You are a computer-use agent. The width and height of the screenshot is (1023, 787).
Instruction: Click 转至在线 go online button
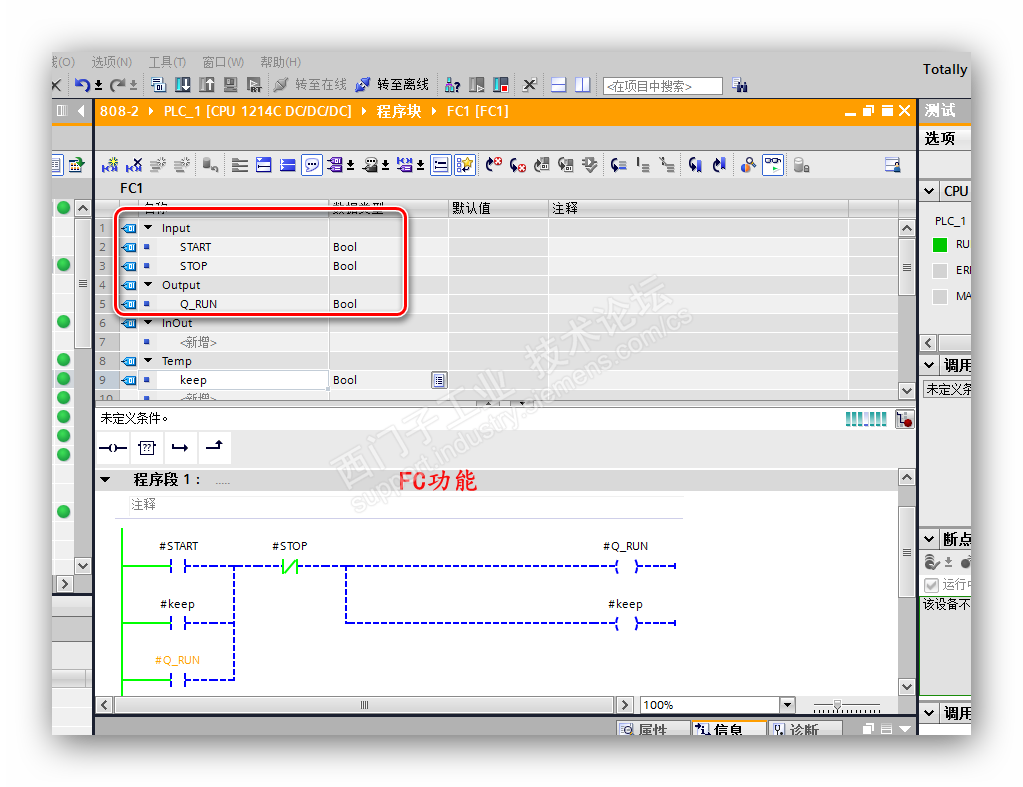point(311,85)
